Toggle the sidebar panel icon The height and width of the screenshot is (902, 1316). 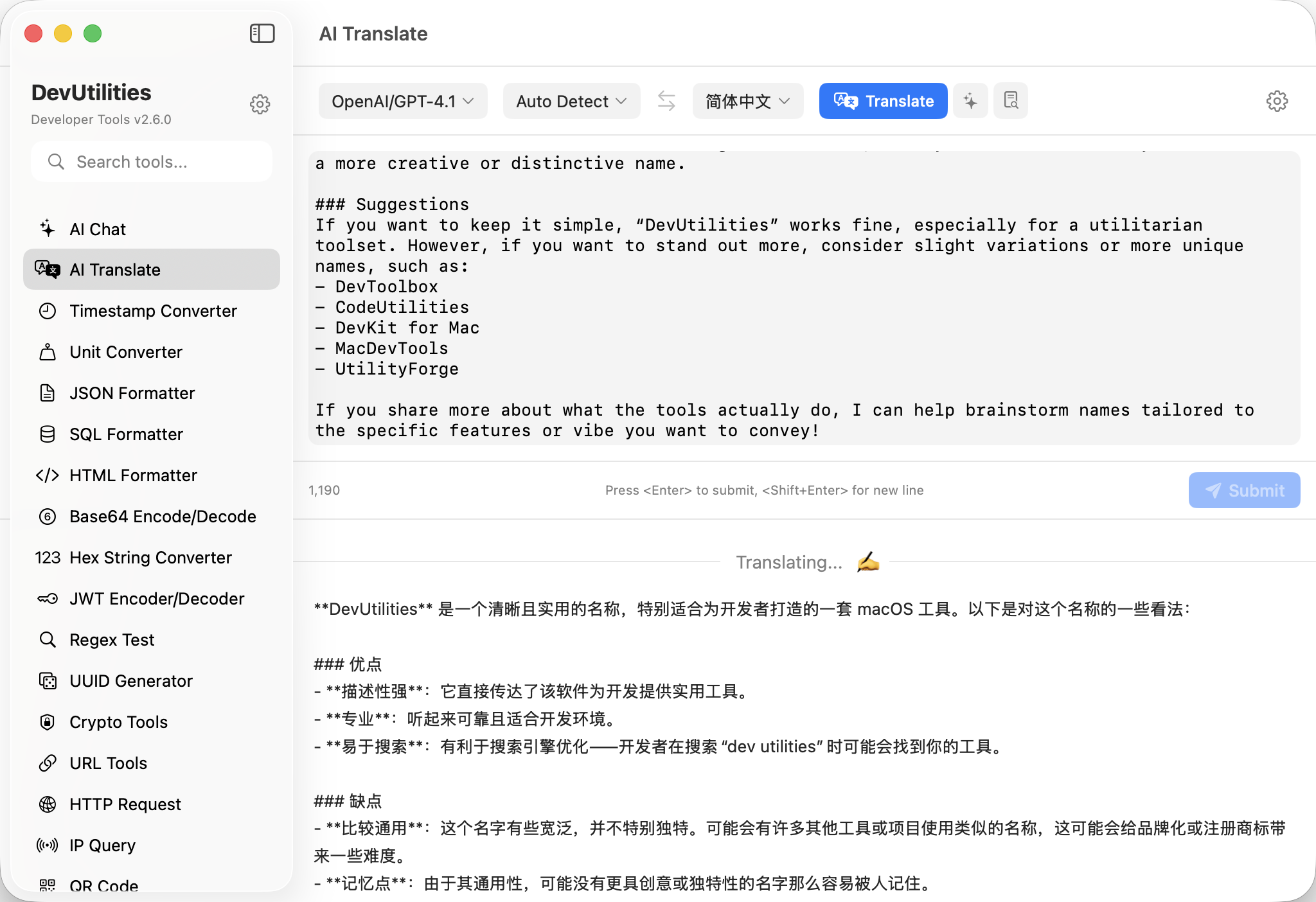point(262,33)
